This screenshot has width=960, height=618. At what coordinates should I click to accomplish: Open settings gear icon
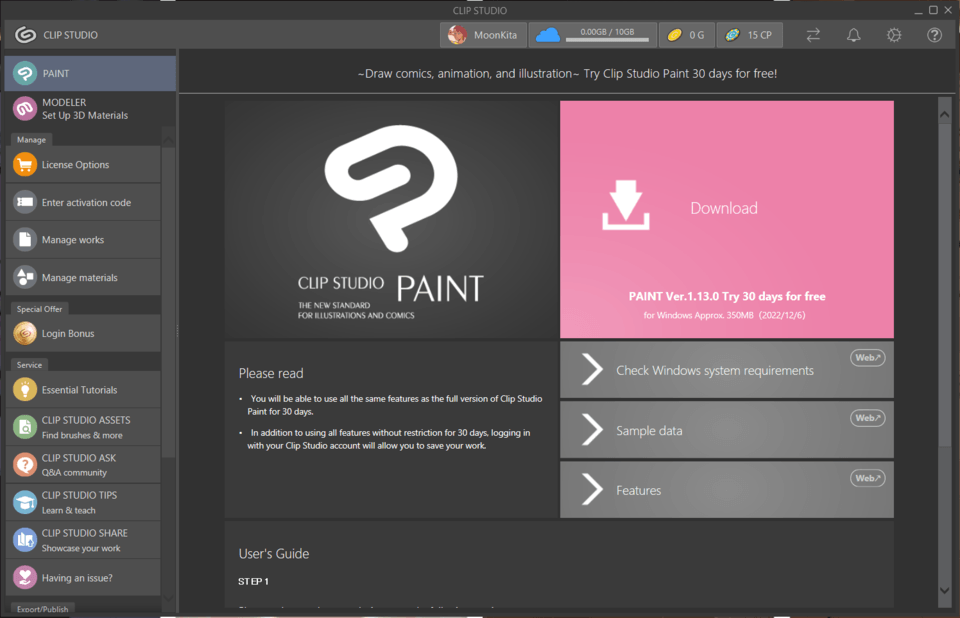pos(894,35)
